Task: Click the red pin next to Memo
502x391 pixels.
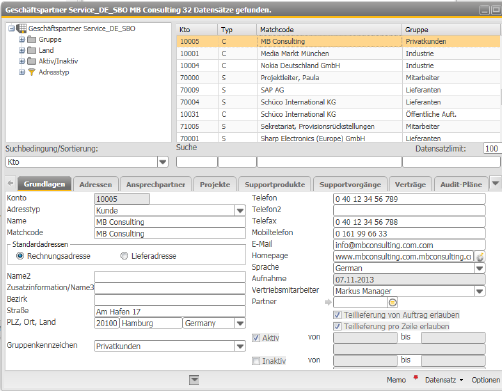Action: point(415,378)
